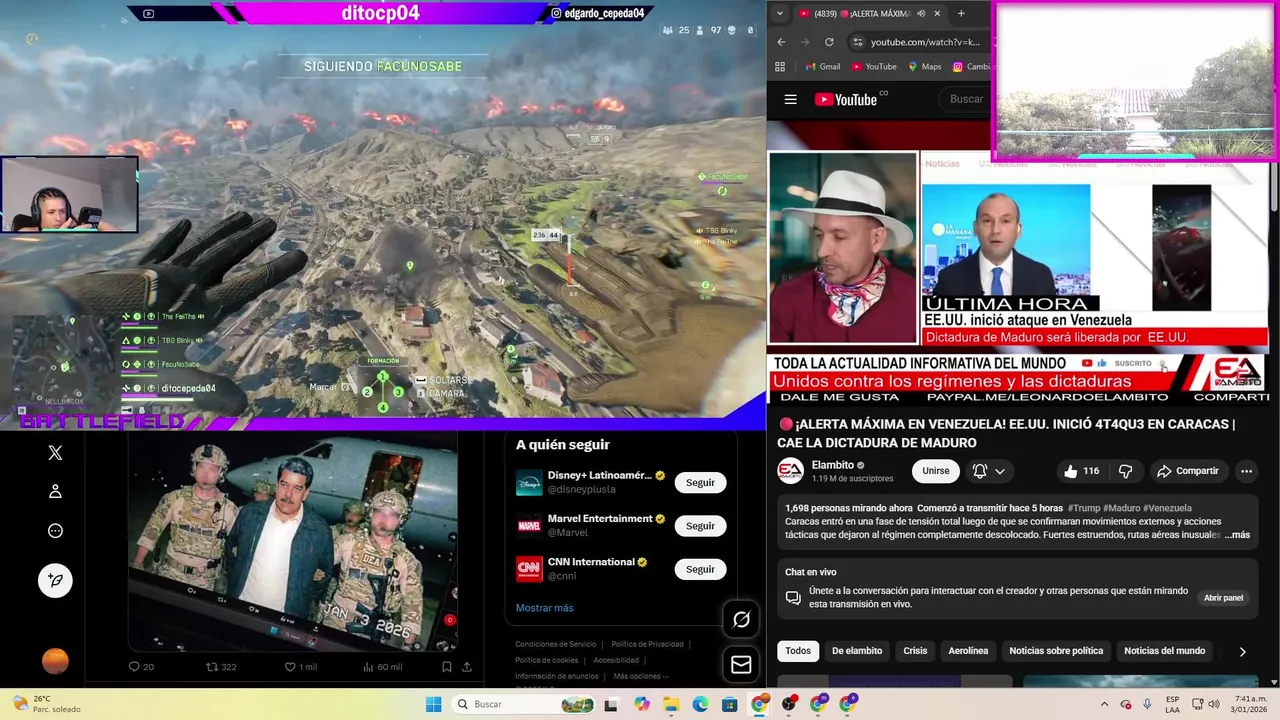Screen dimensions: 1280x720
Task: Click the Unirse channel join button
Action: pyautogui.click(x=936, y=471)
